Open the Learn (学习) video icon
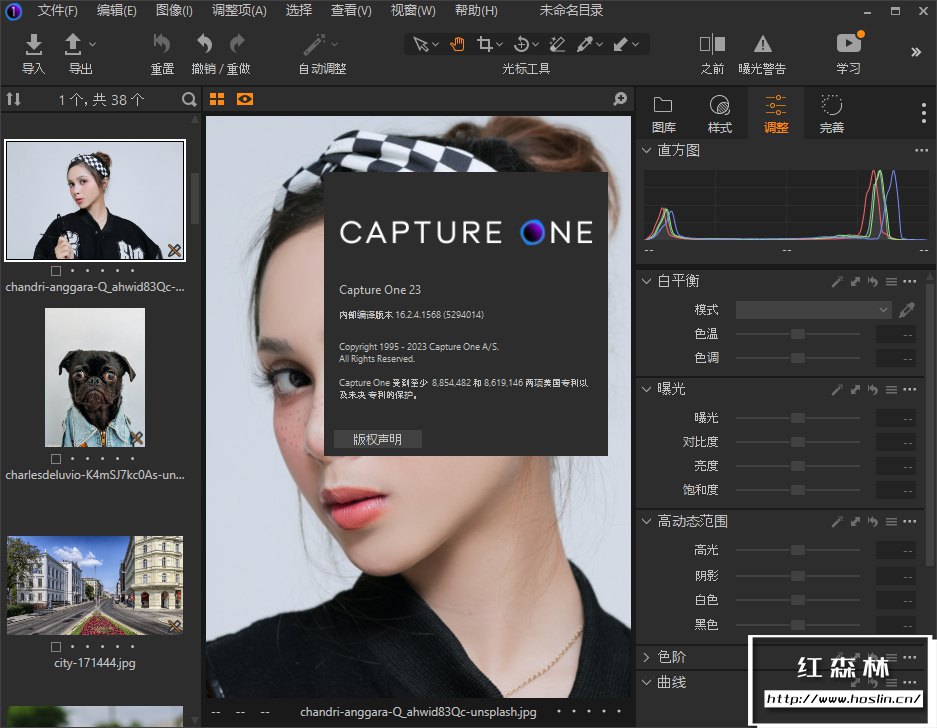This screenshot has width=937, height=728. pyautogui.click(x=848, y=44)
